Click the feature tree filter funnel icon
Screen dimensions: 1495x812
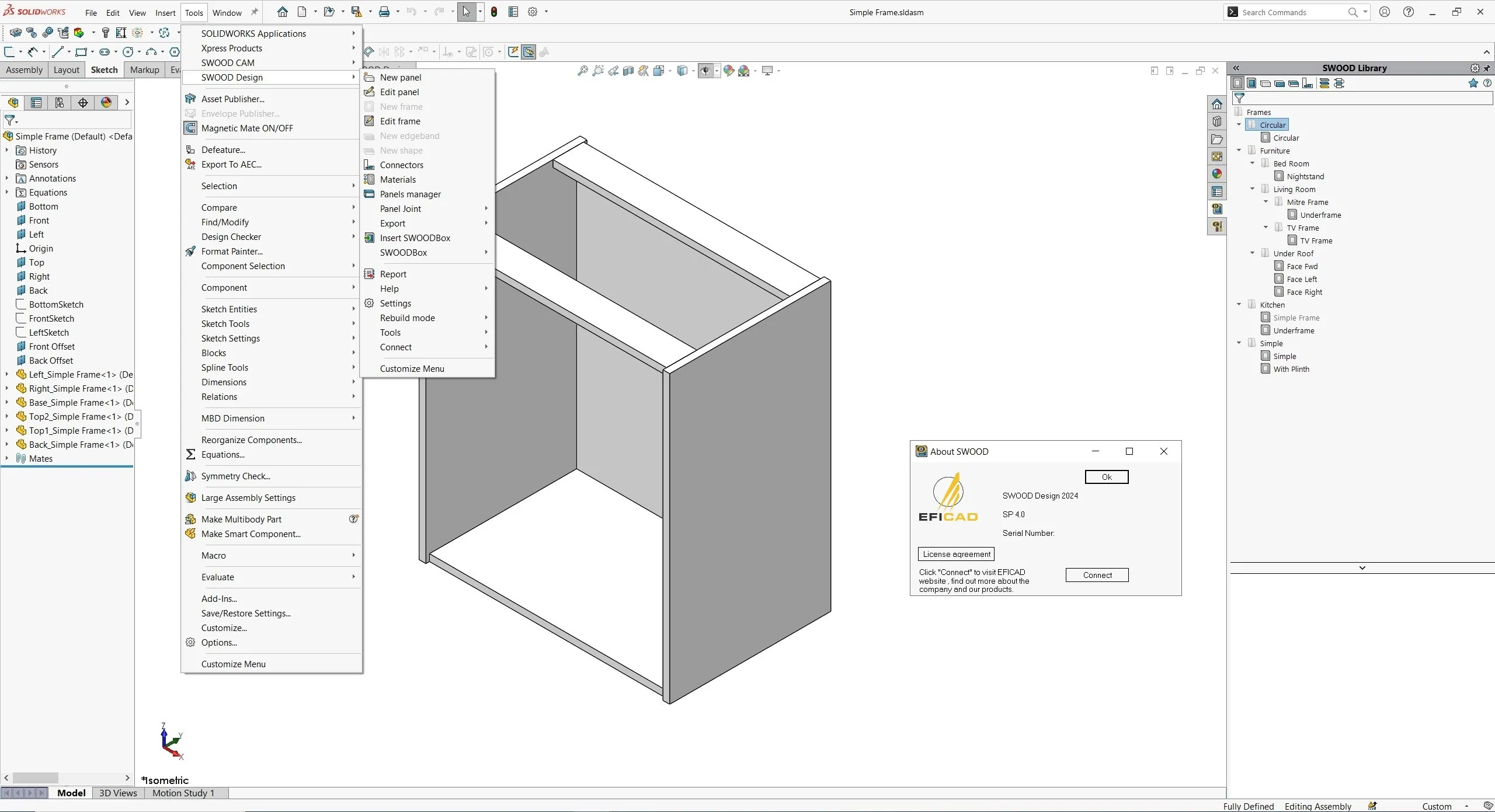click(10, 121)
